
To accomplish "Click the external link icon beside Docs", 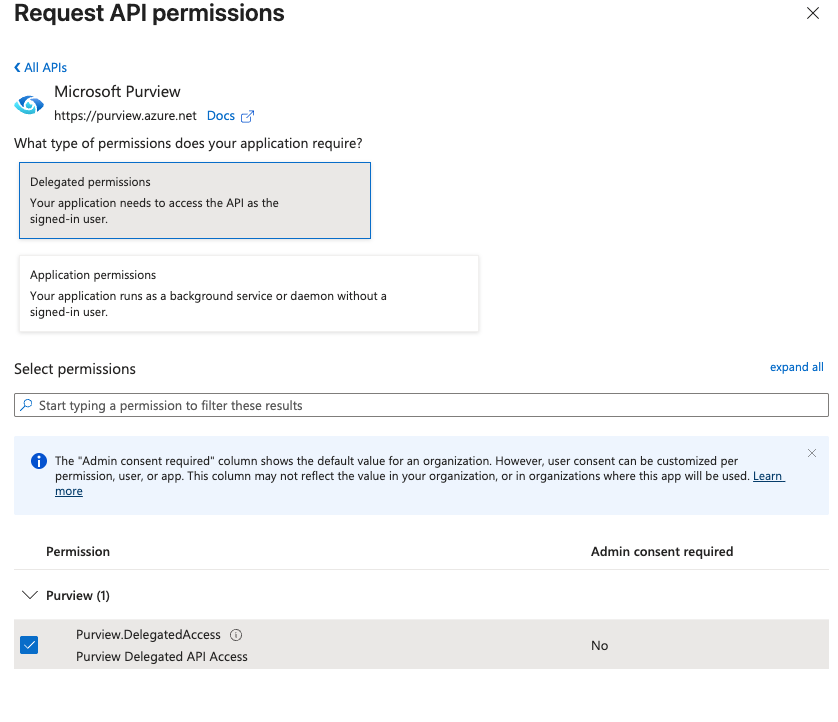I will [248, 116].
